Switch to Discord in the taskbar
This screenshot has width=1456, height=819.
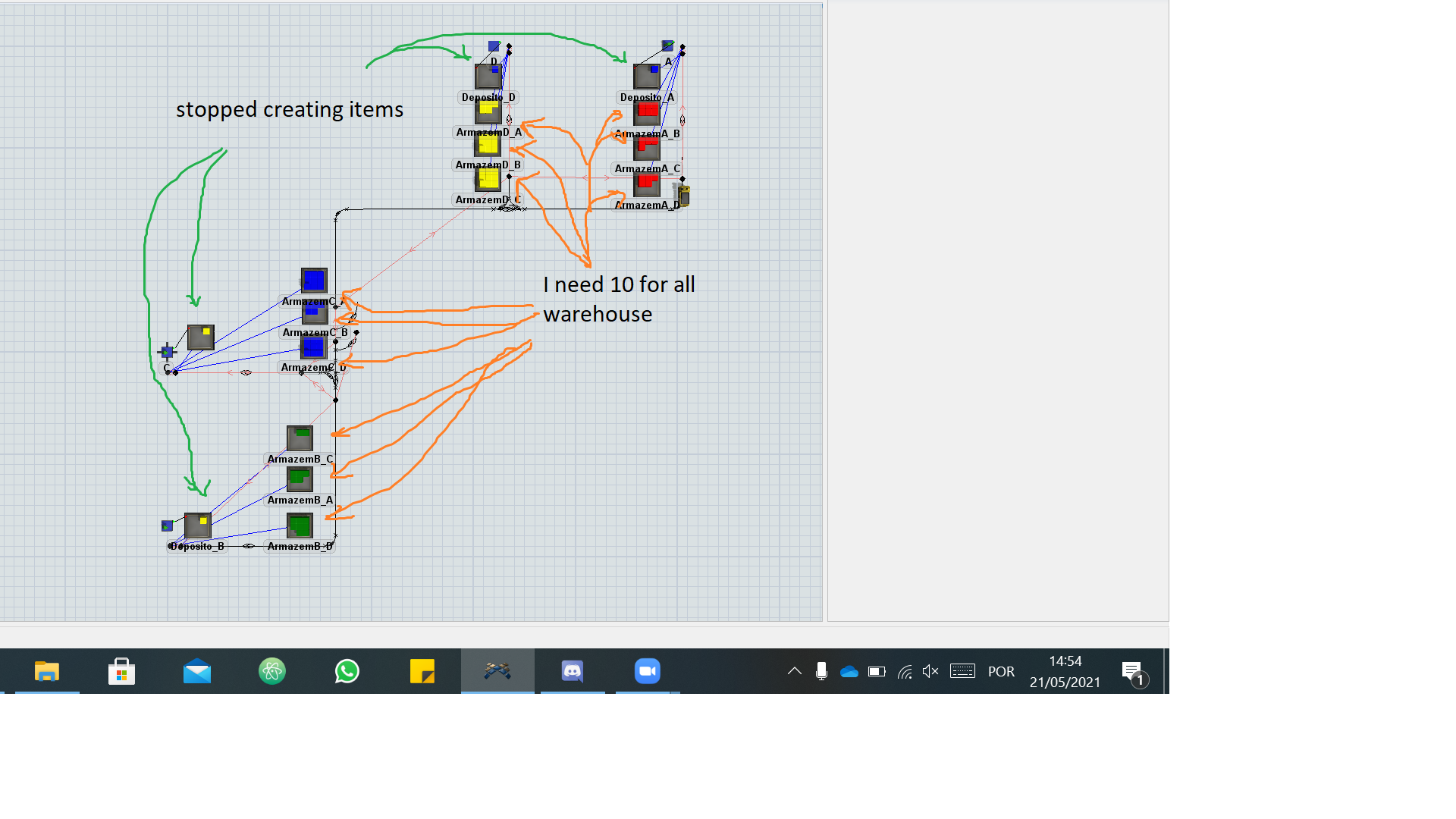click(573, 671)
